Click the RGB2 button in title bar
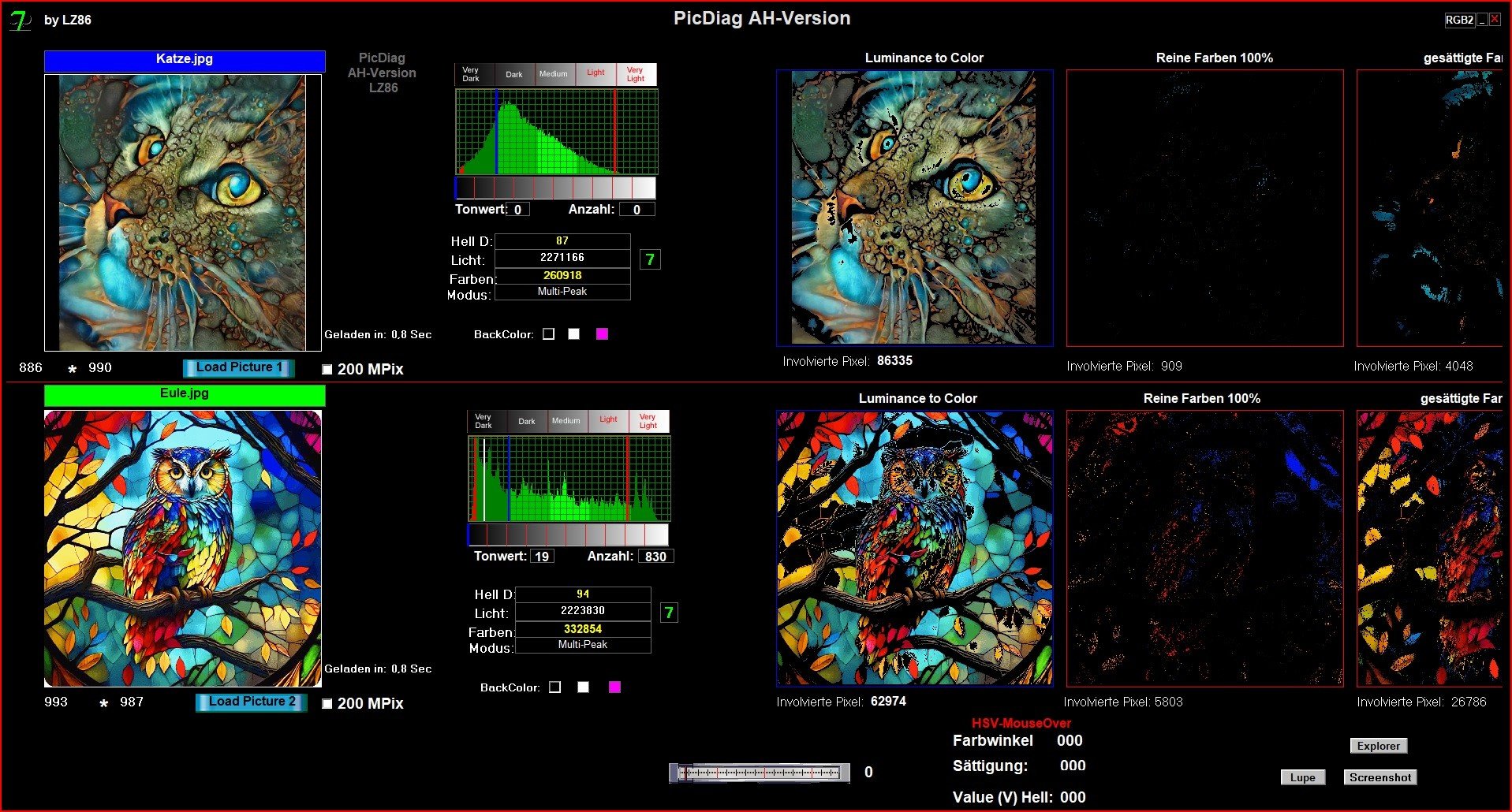Viewport: 1512px width, 812px height. coord(1458,20)
